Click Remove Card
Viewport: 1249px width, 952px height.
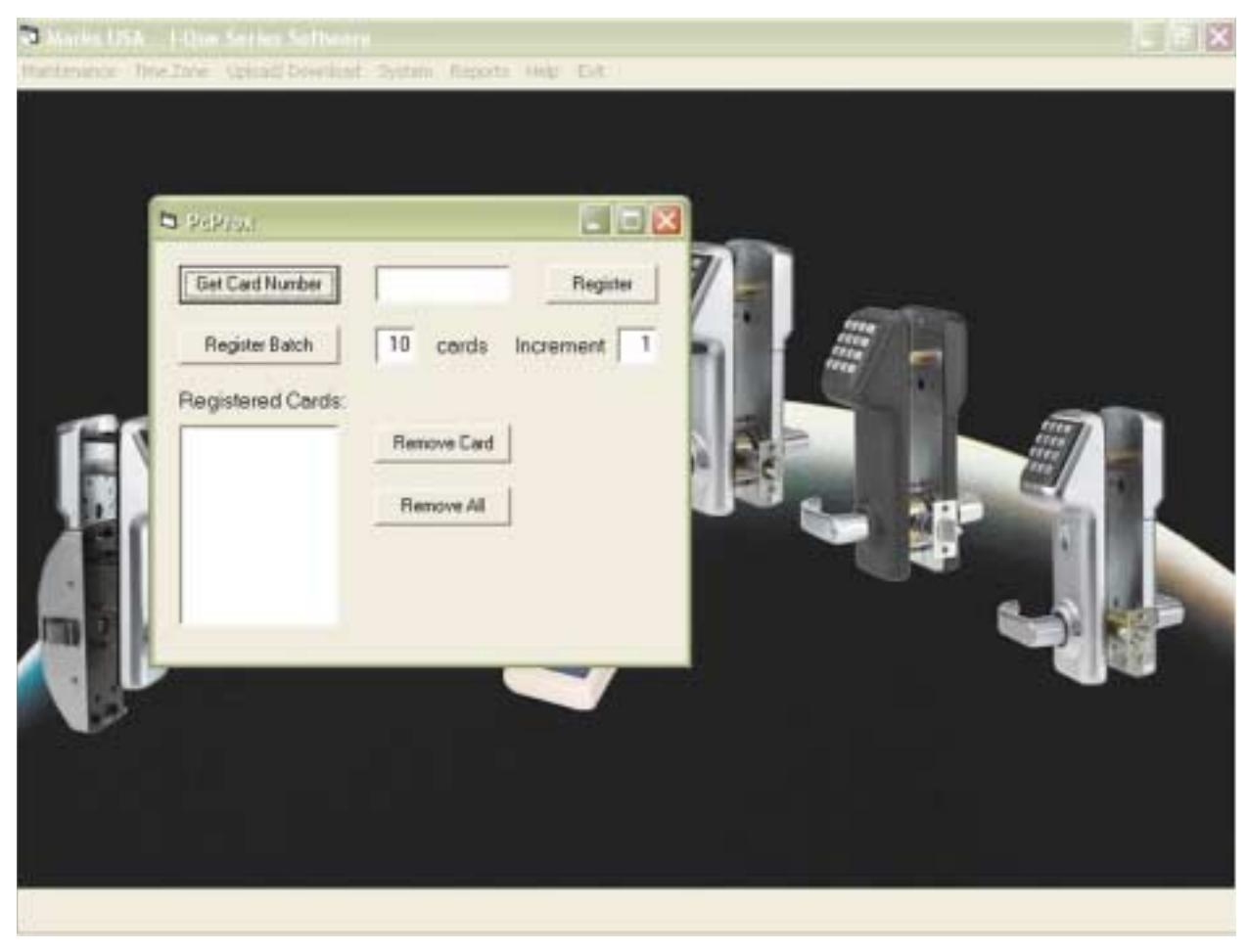(x=442, y=443)
